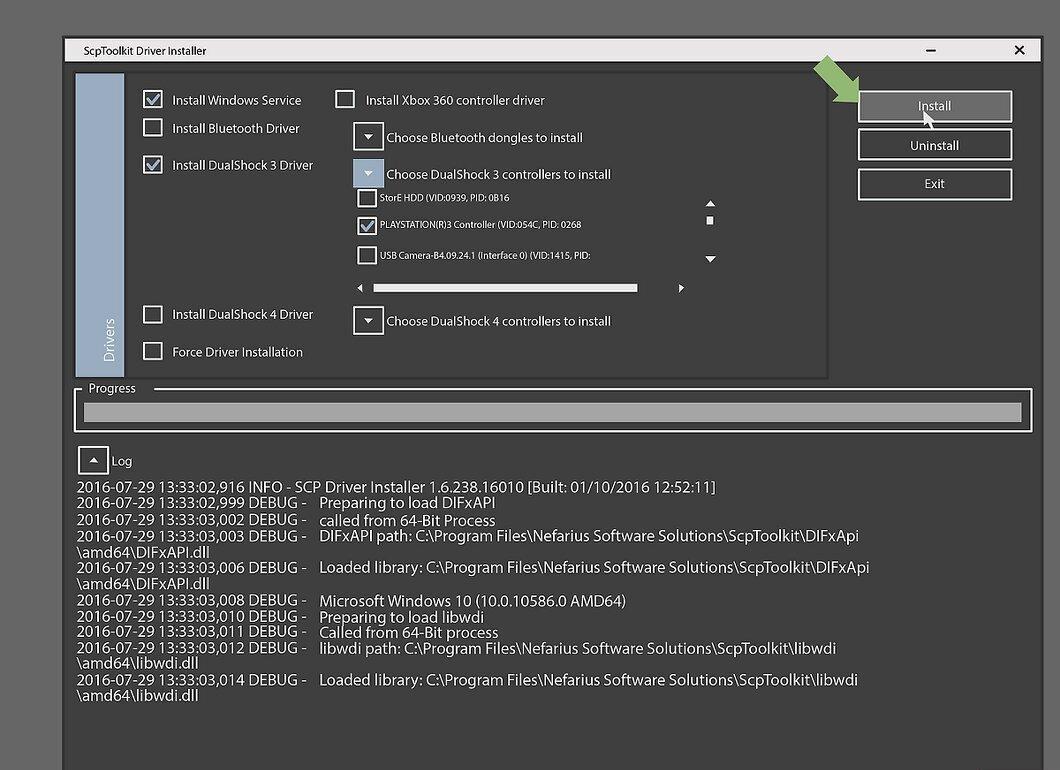Enable Install Bluetooth Driver checkbox
The image size is (1060, 770).
pyautogui.click(x=153, y=127)
